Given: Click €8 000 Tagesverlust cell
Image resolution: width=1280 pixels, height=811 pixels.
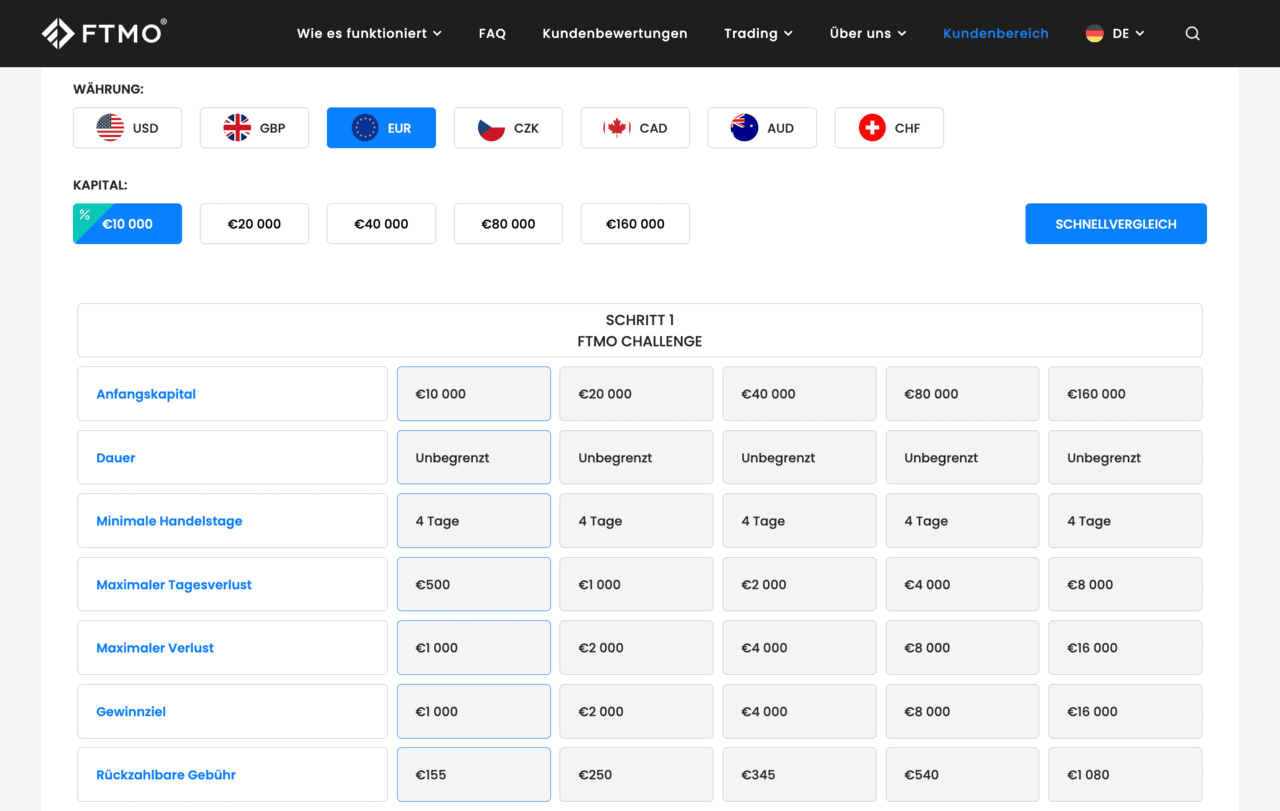Looking at the screenshot, I should coord(1126,585).
